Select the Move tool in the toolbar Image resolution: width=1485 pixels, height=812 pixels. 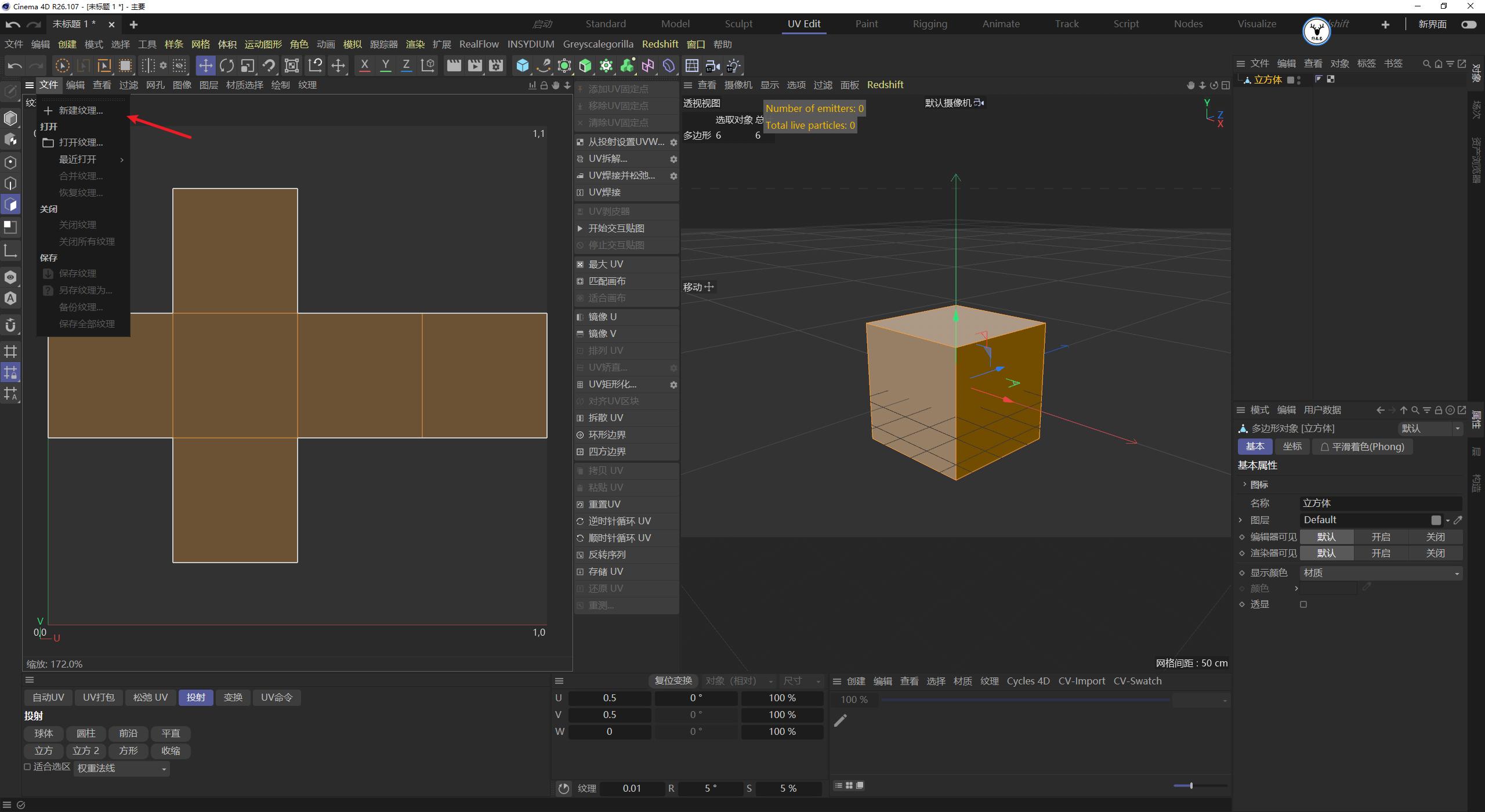coord(205,66)
